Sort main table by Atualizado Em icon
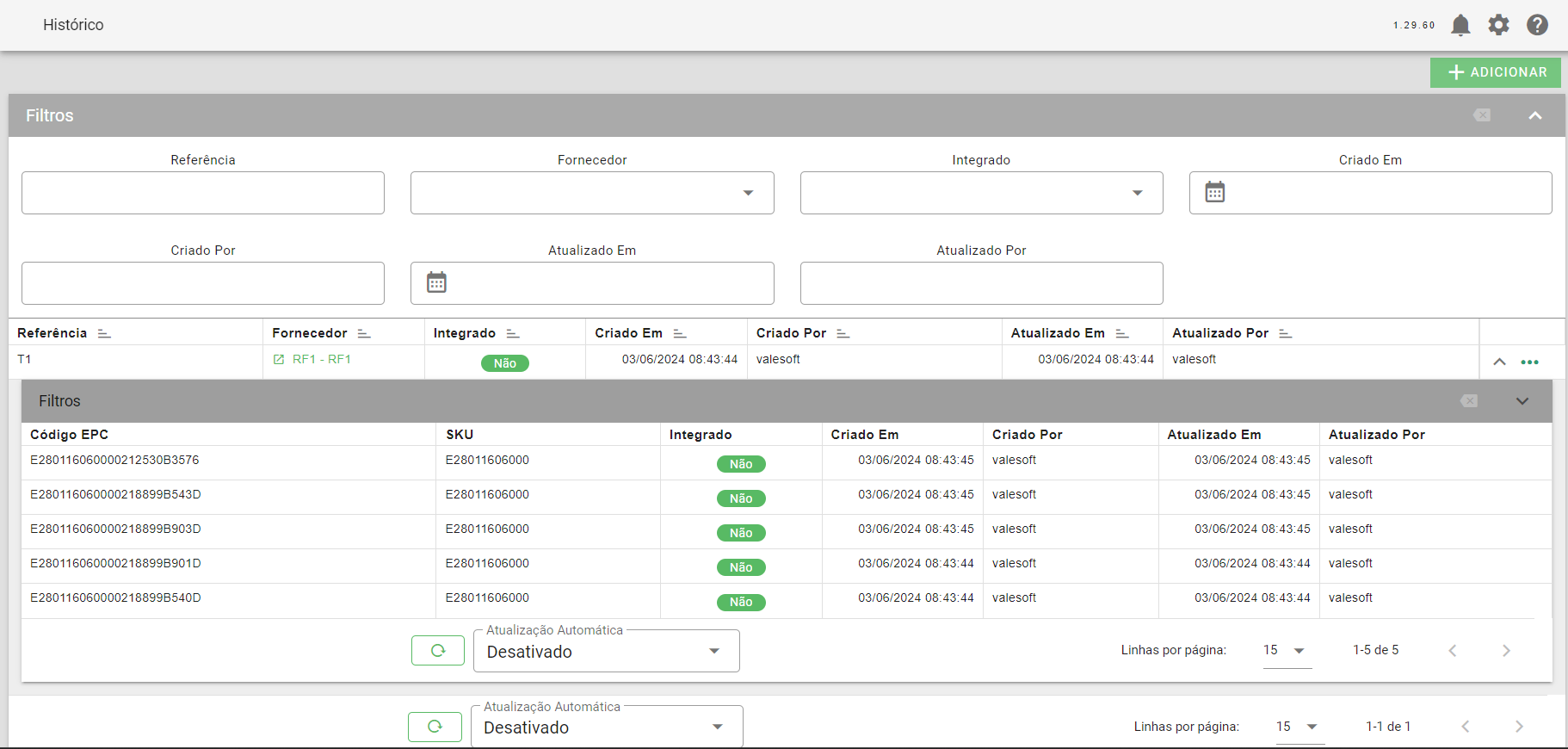The image size is (1568, 749). (1122, 333)
